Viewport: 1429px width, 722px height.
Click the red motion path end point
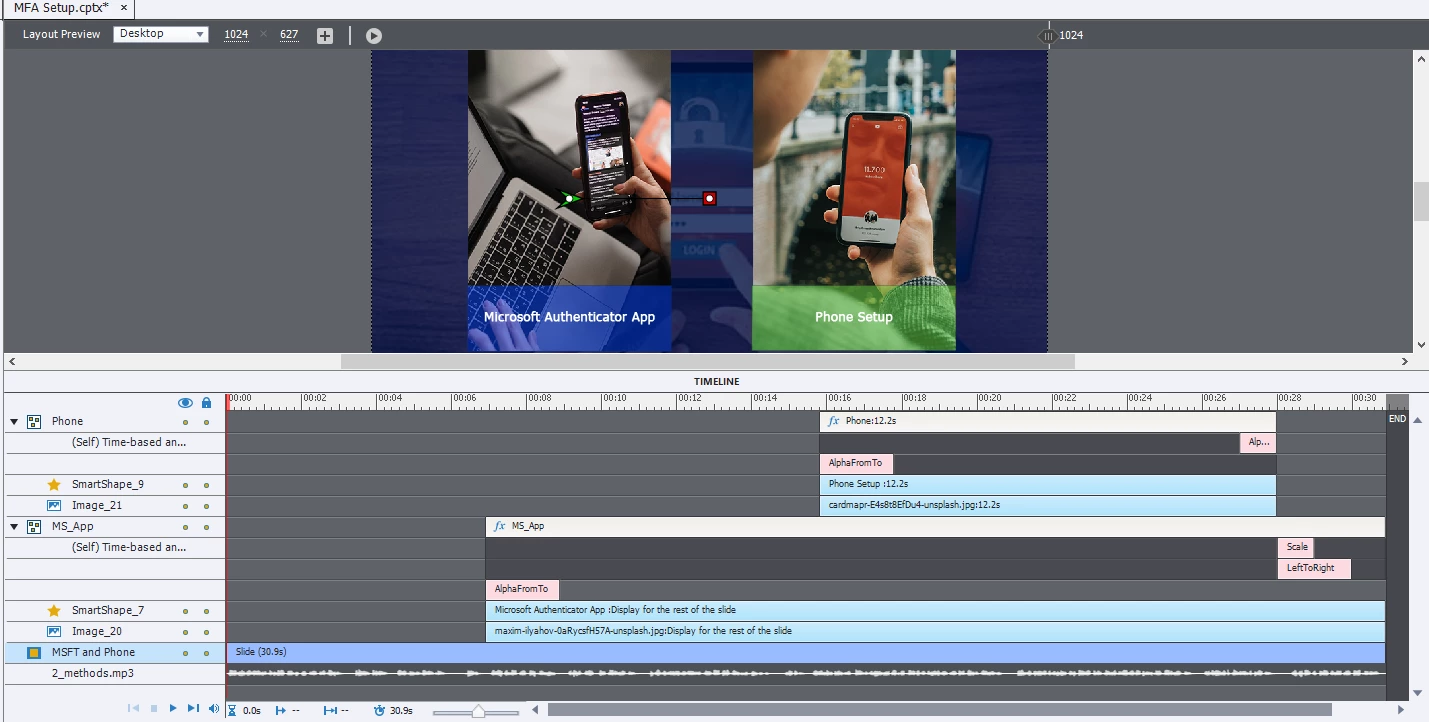[709, 198]
